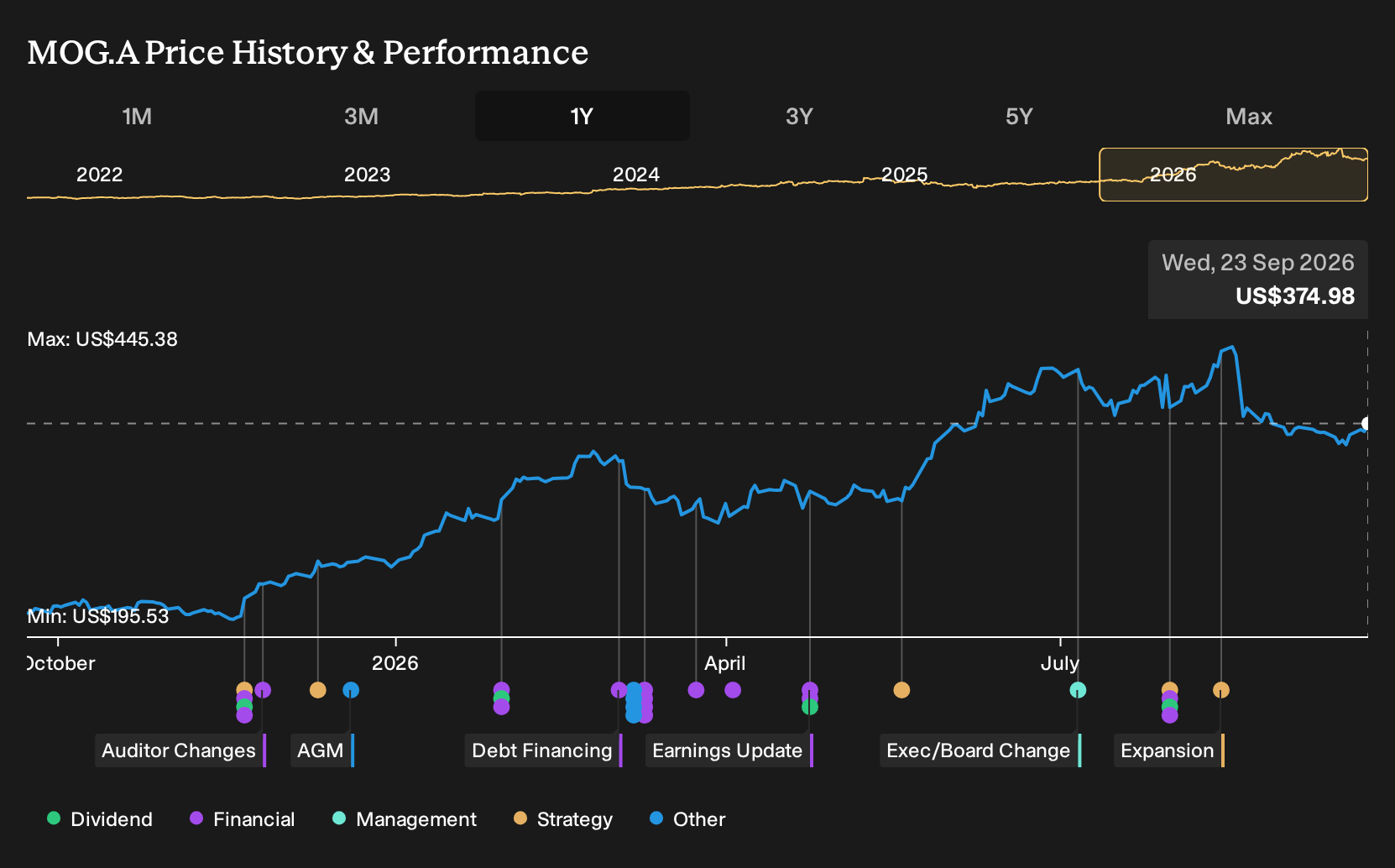Click the blue event dot above the AGM label
The width and height of the screenshot is (1395, 868).
pyautogui.click(x=351, y=690)
